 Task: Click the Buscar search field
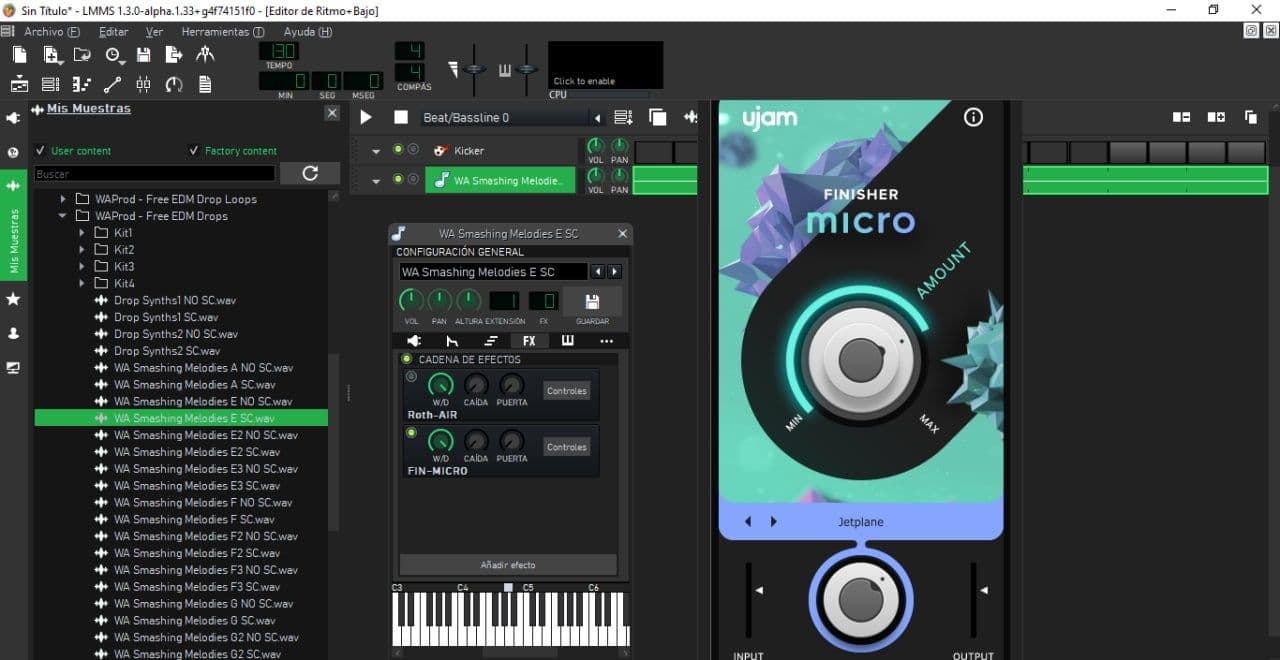(155, 174)
